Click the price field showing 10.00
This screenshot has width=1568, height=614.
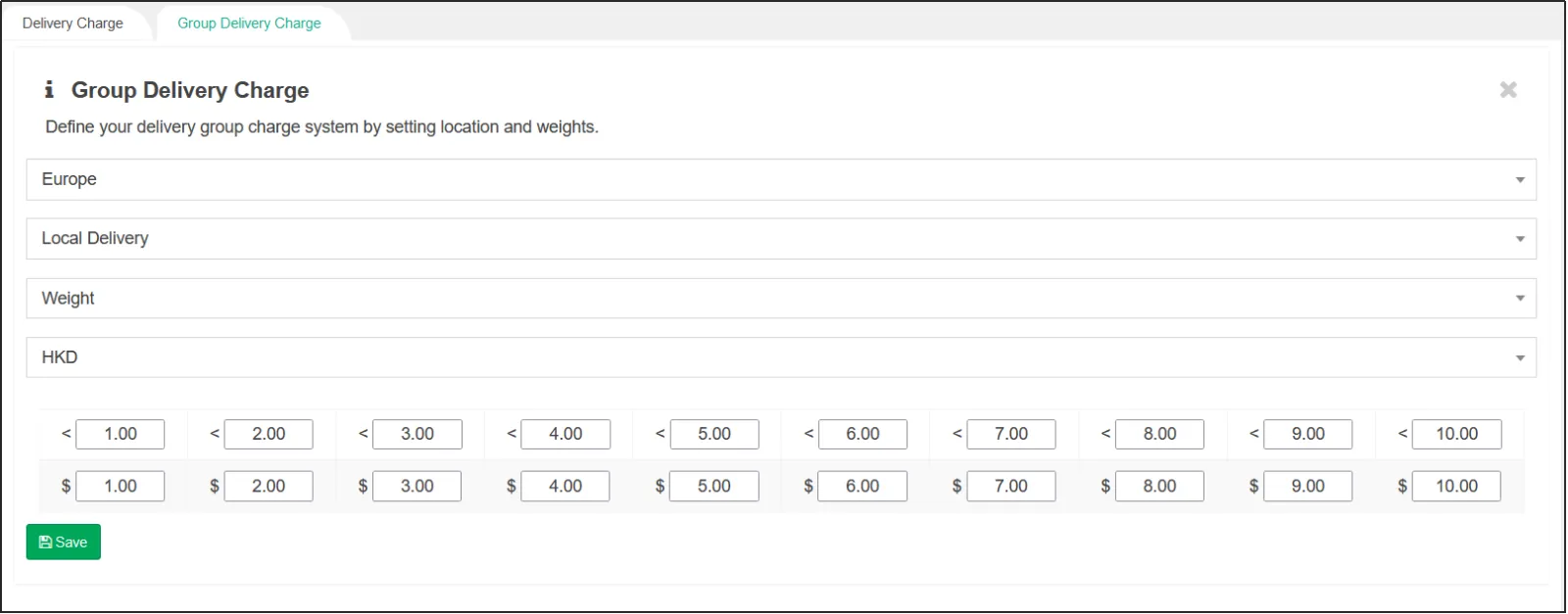tap(1456, 486)
